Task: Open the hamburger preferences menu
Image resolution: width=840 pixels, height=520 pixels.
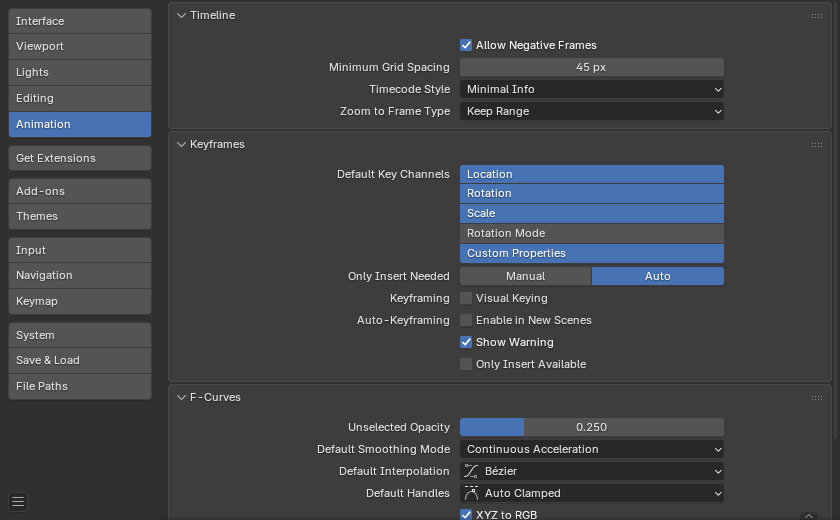Action: (18, 502)
